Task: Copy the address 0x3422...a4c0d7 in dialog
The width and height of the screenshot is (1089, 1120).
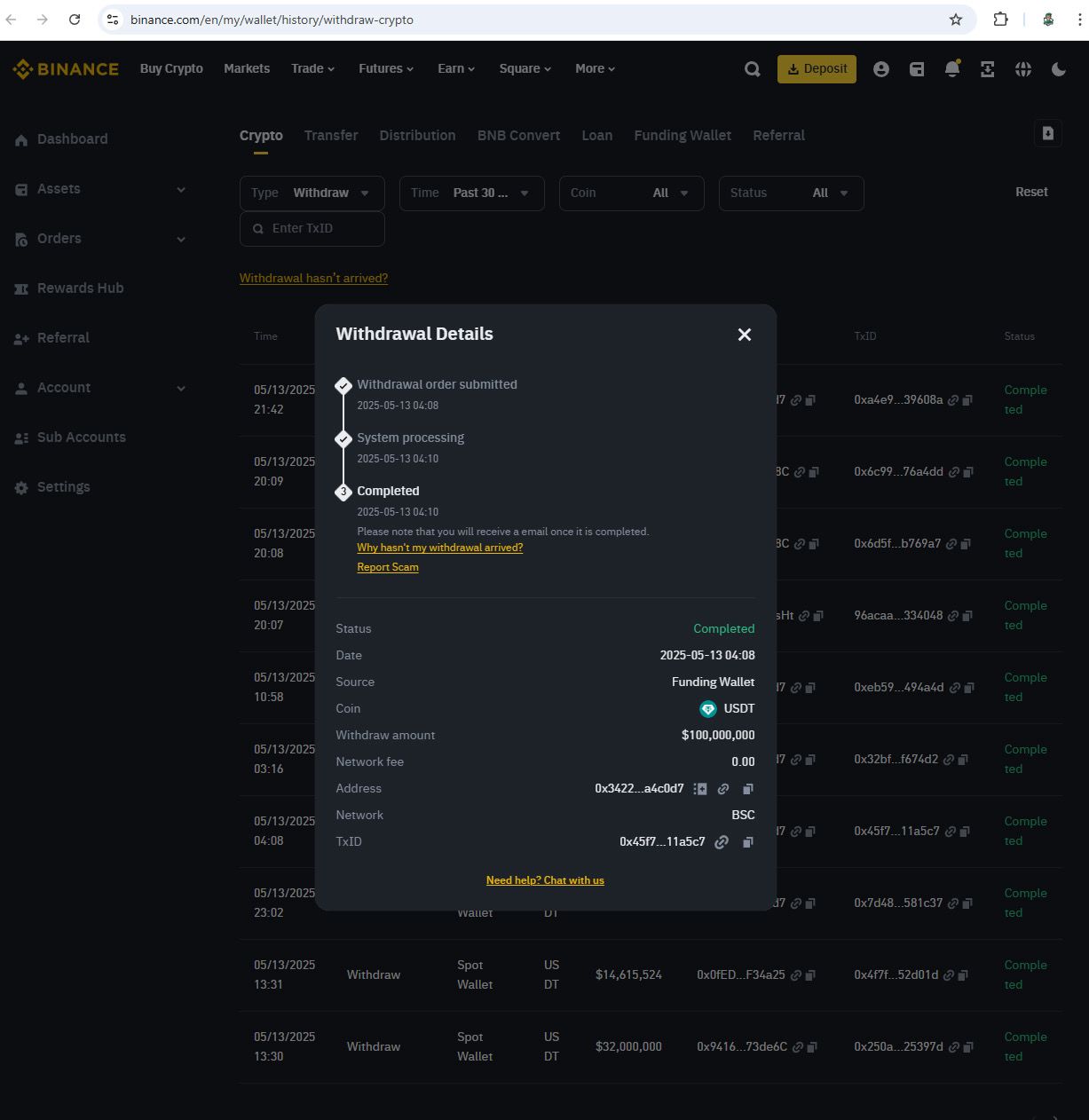Action: click(748, 789)
